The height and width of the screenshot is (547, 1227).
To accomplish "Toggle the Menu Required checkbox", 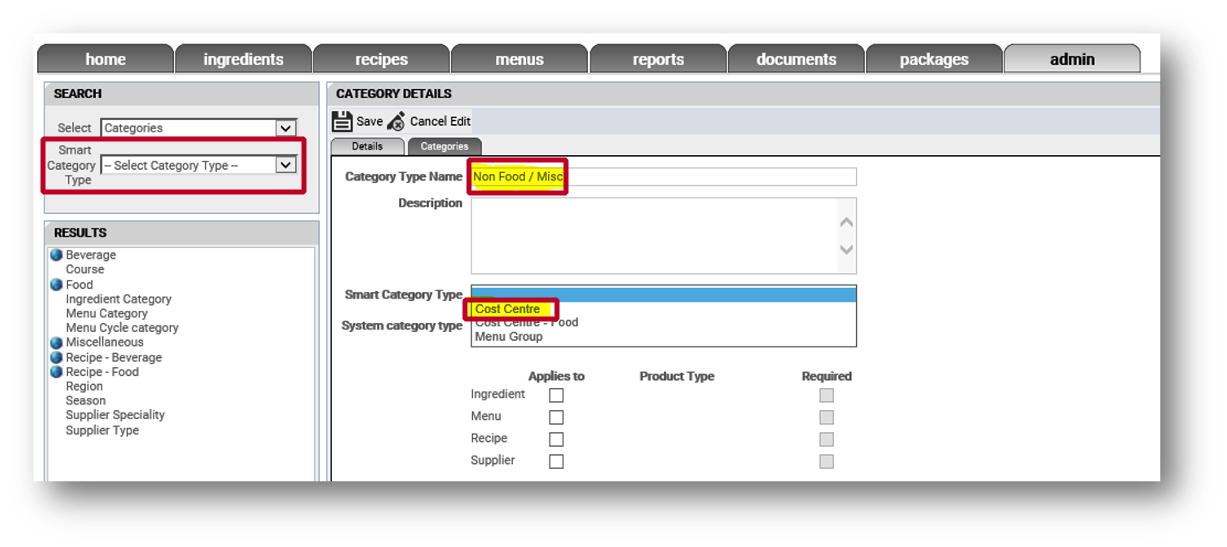I will pos(826,417).
